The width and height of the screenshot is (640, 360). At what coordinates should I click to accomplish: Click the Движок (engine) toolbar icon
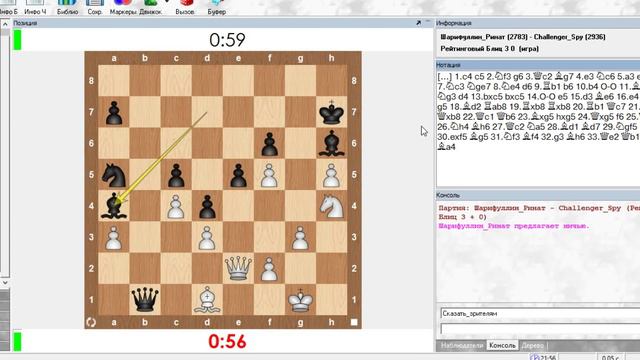point(151,7)
